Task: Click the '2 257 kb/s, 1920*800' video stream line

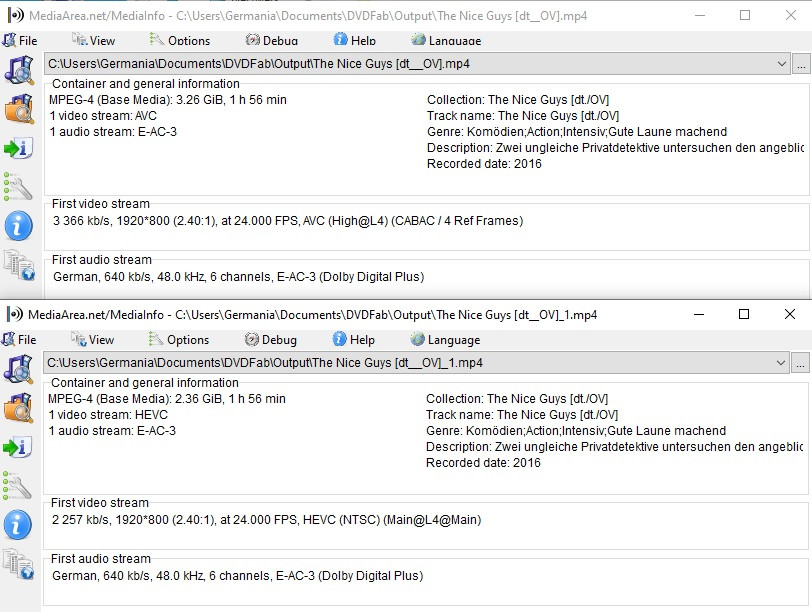Action: [266, 520]
